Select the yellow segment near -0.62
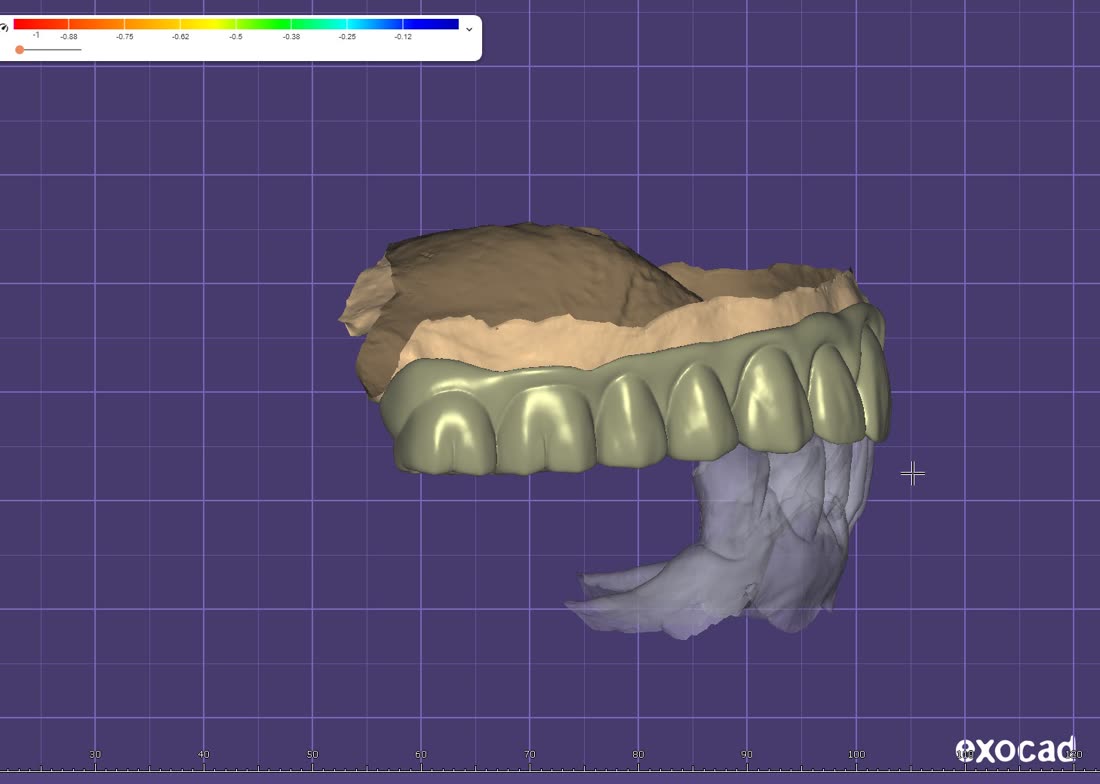The height and width of the screenshot is (784, 1100). (208, 25)
